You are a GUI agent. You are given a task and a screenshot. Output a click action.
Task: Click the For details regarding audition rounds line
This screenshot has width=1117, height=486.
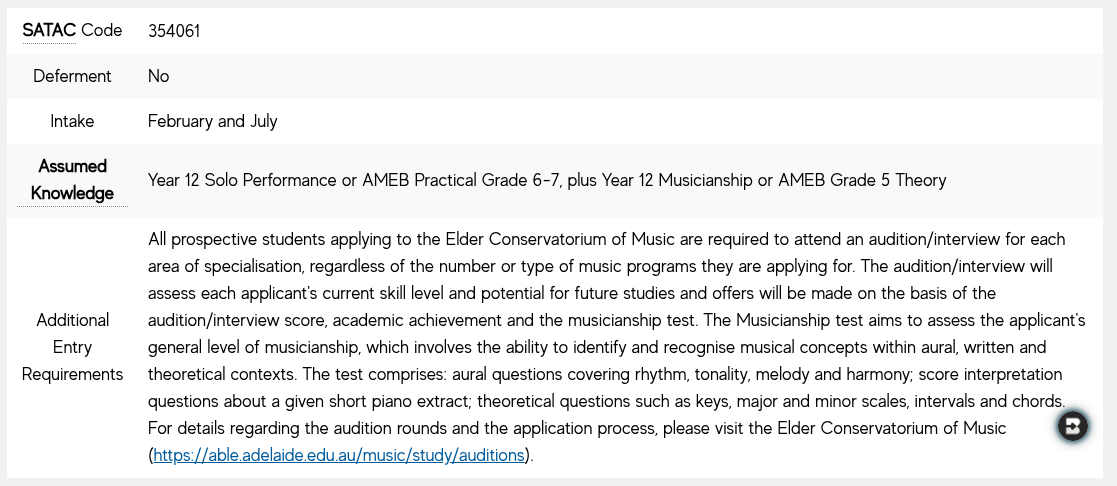coord(577,428)
